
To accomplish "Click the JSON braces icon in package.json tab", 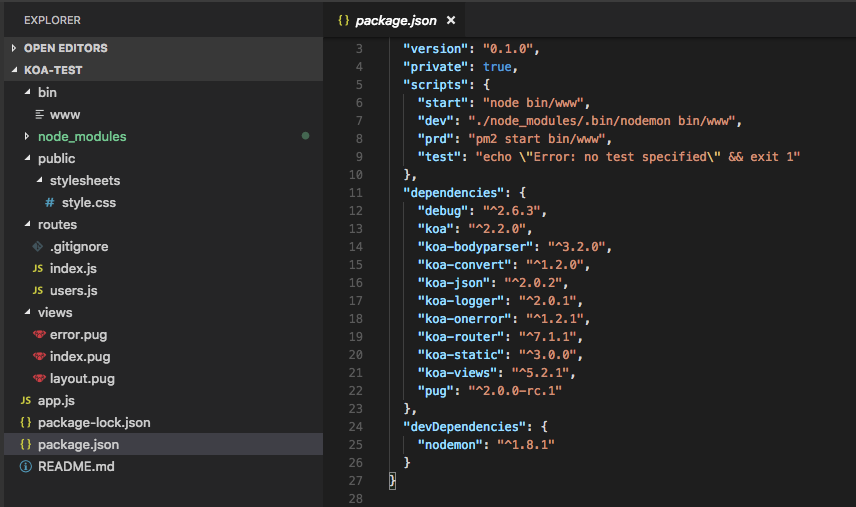I will [x=343, y=20].
